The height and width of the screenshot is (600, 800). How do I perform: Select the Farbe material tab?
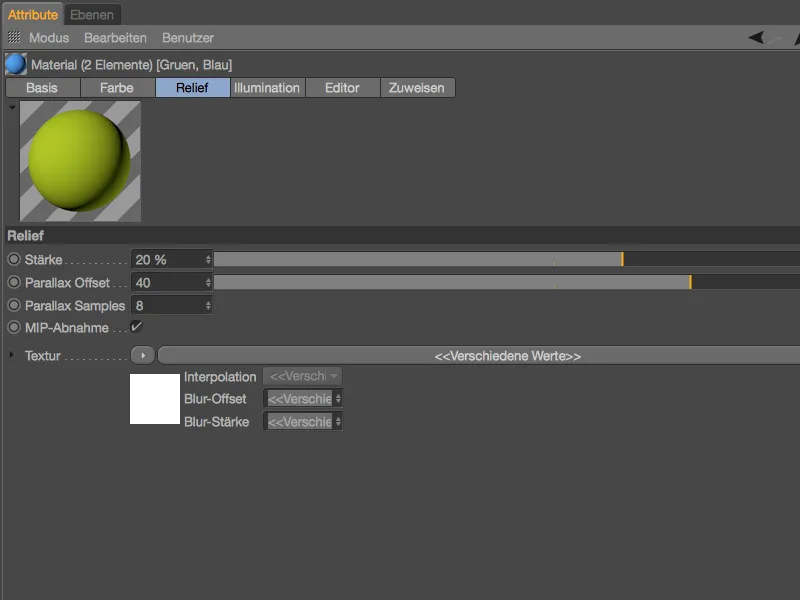tap(117, 88)
